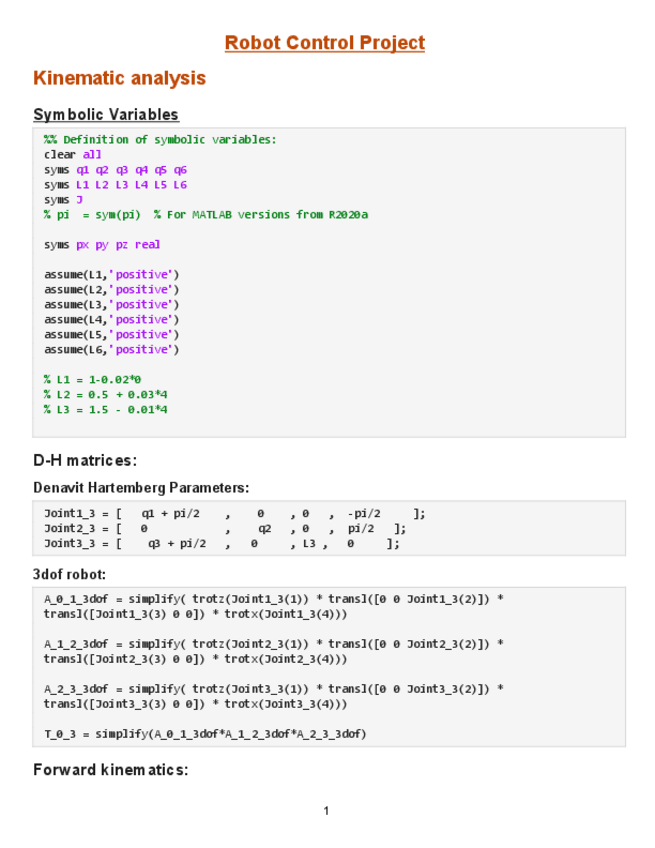Click the 'syms L1 L2 L3' line
This screenshot has width=655, height=848.
click(115, 185)
